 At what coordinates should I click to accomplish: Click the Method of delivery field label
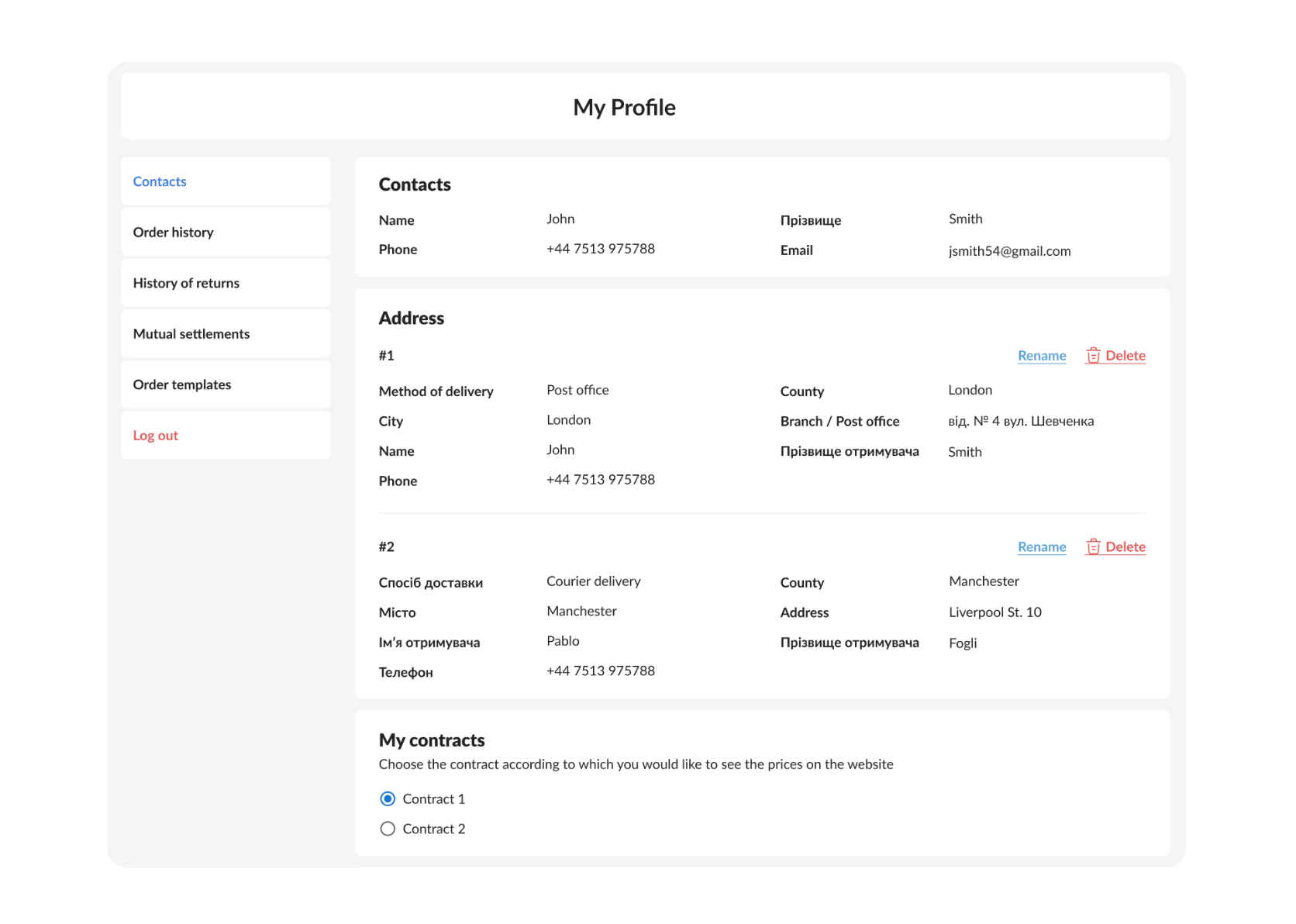point(436,391)
